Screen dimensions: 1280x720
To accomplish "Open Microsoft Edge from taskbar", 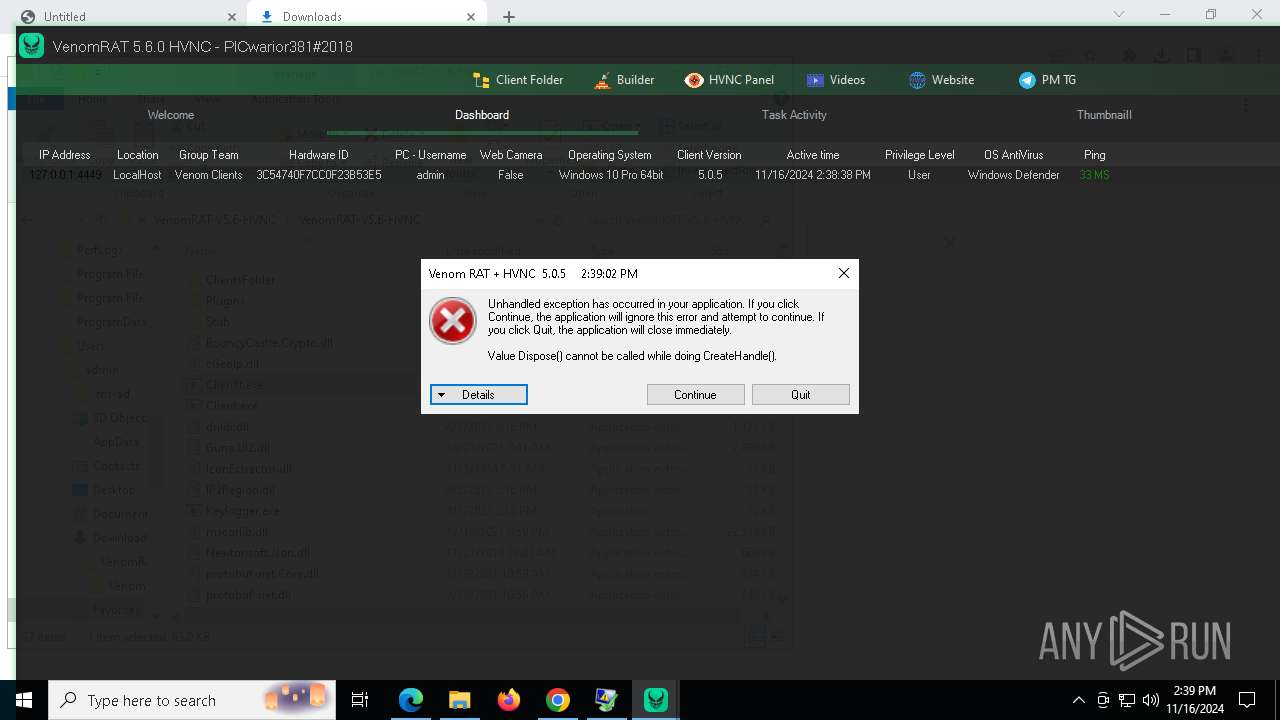I will [x=411, y=700].
